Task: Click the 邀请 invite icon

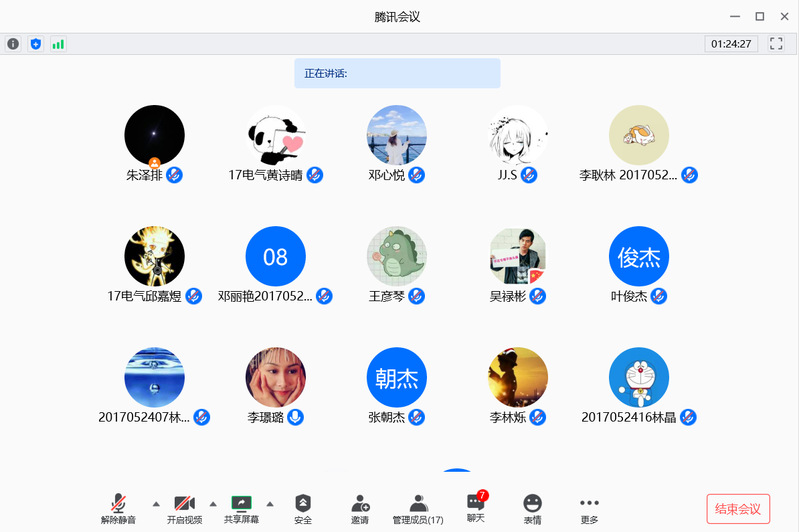Action: click(x=360, y=508)
